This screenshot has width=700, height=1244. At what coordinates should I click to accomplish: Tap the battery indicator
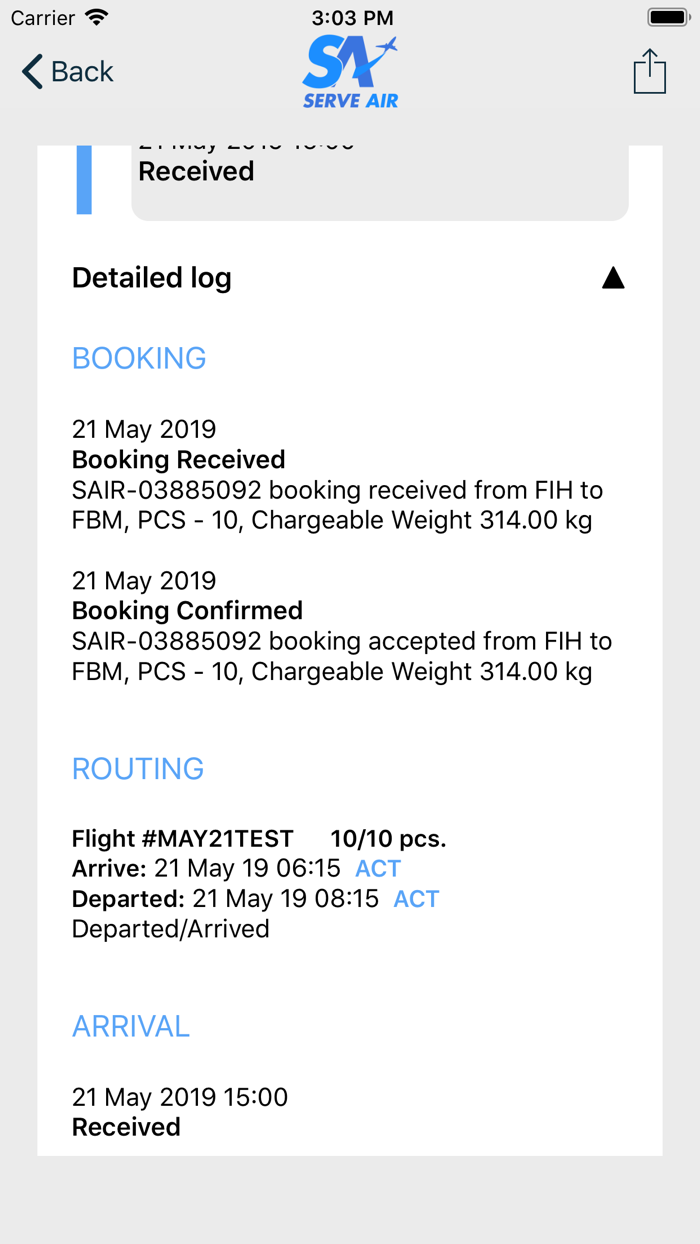click(x=667, y=16)
